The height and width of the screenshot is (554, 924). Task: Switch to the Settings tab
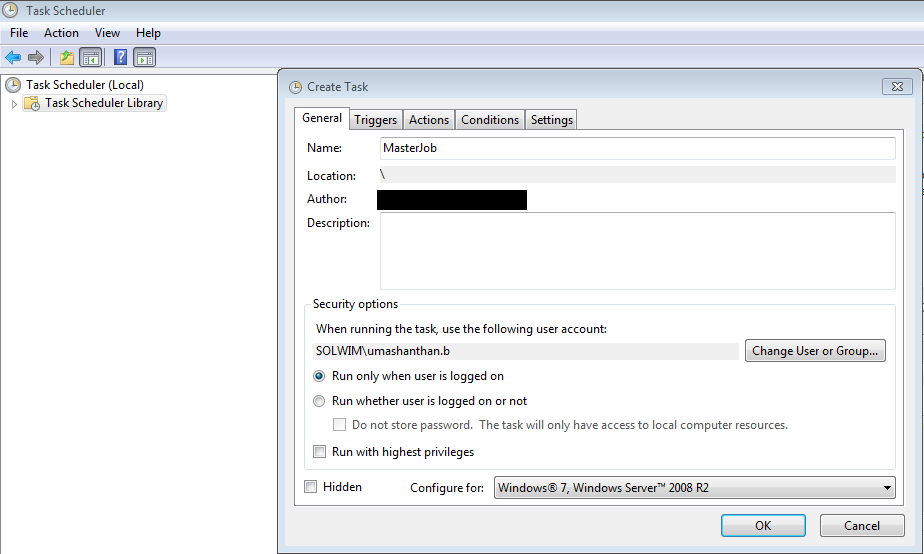(552, 120)
